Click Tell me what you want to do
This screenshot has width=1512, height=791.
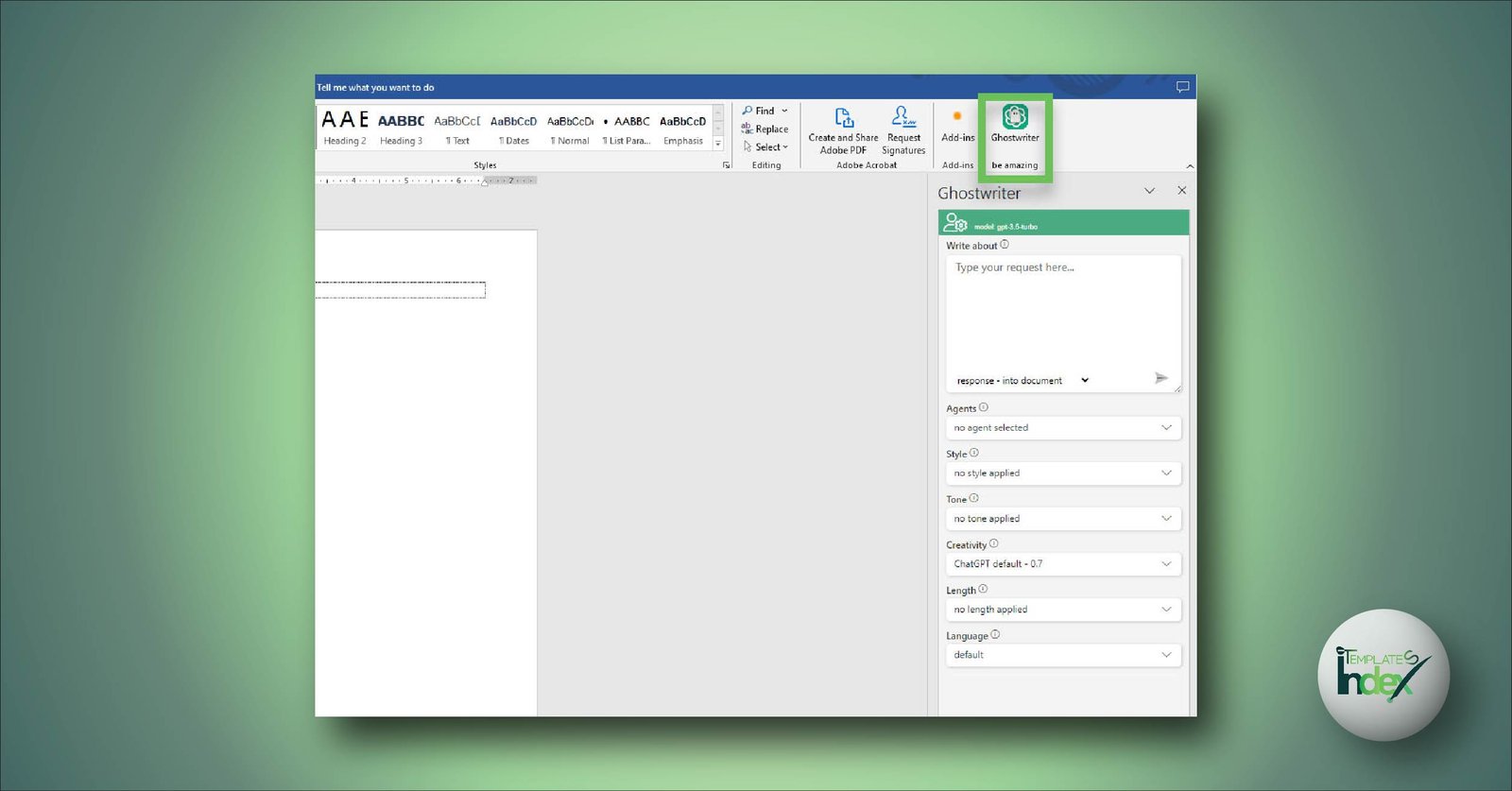click(375, 87)
